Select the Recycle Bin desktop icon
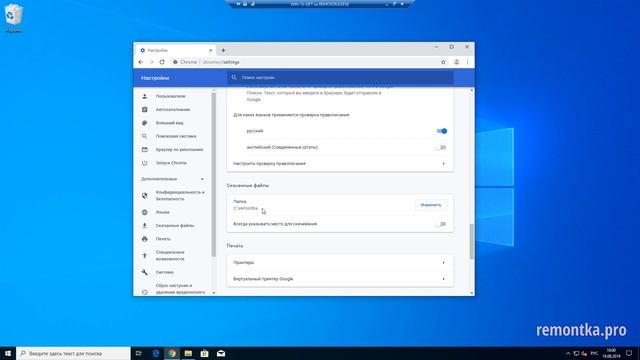This screenshot has width=640, height=360. (x=13, y=18)
